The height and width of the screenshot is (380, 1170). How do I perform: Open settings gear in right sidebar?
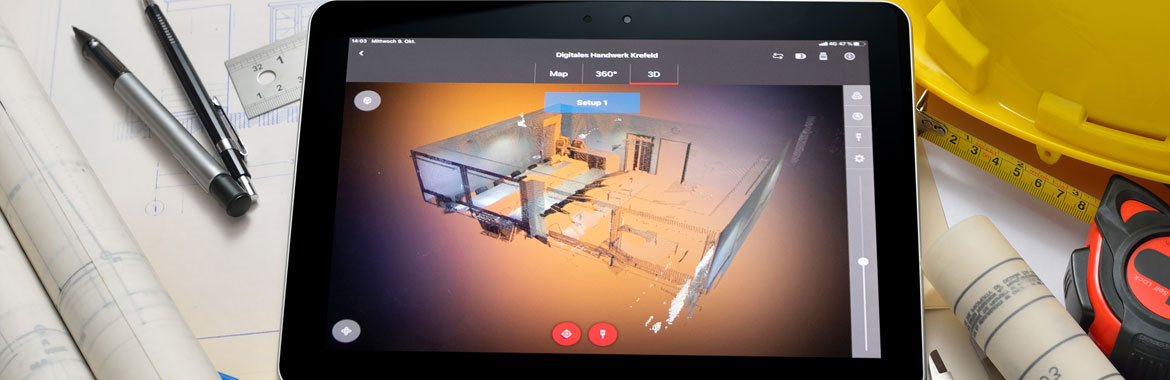coord(859,158)
